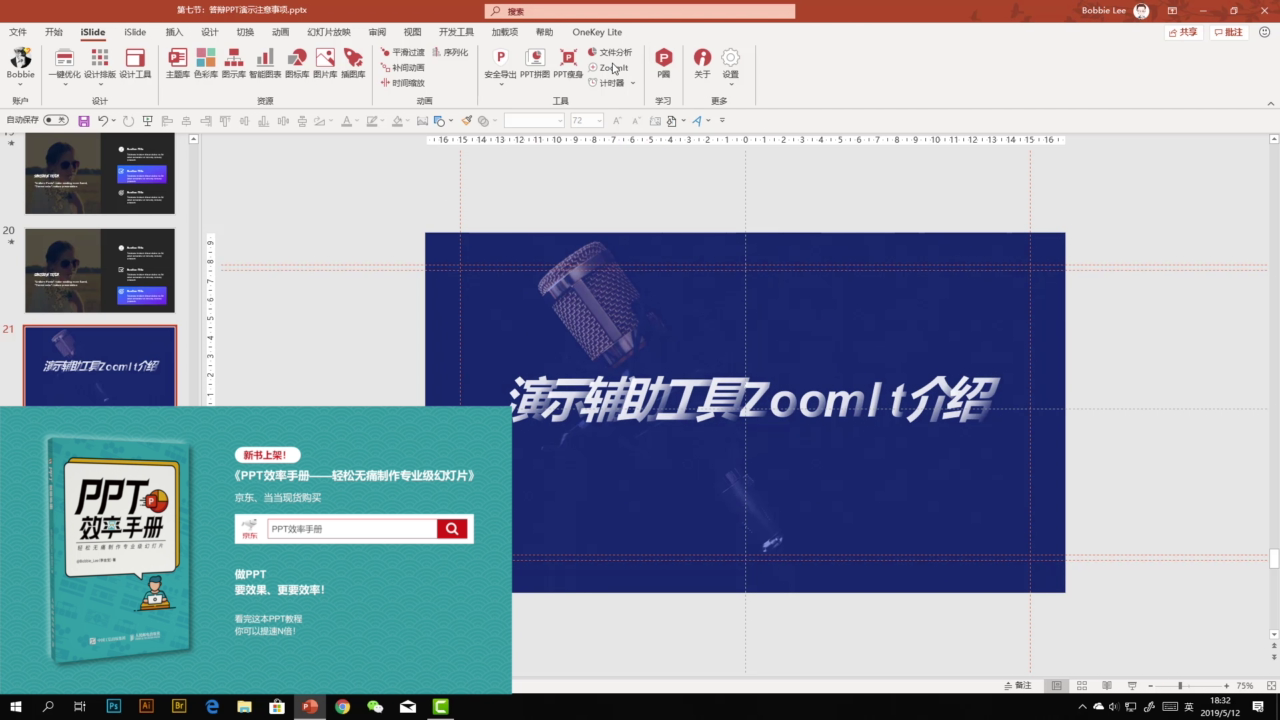Switch to the 开发工具 Developer tab
Screen dimensions: 1280x720
coord(456,32)
